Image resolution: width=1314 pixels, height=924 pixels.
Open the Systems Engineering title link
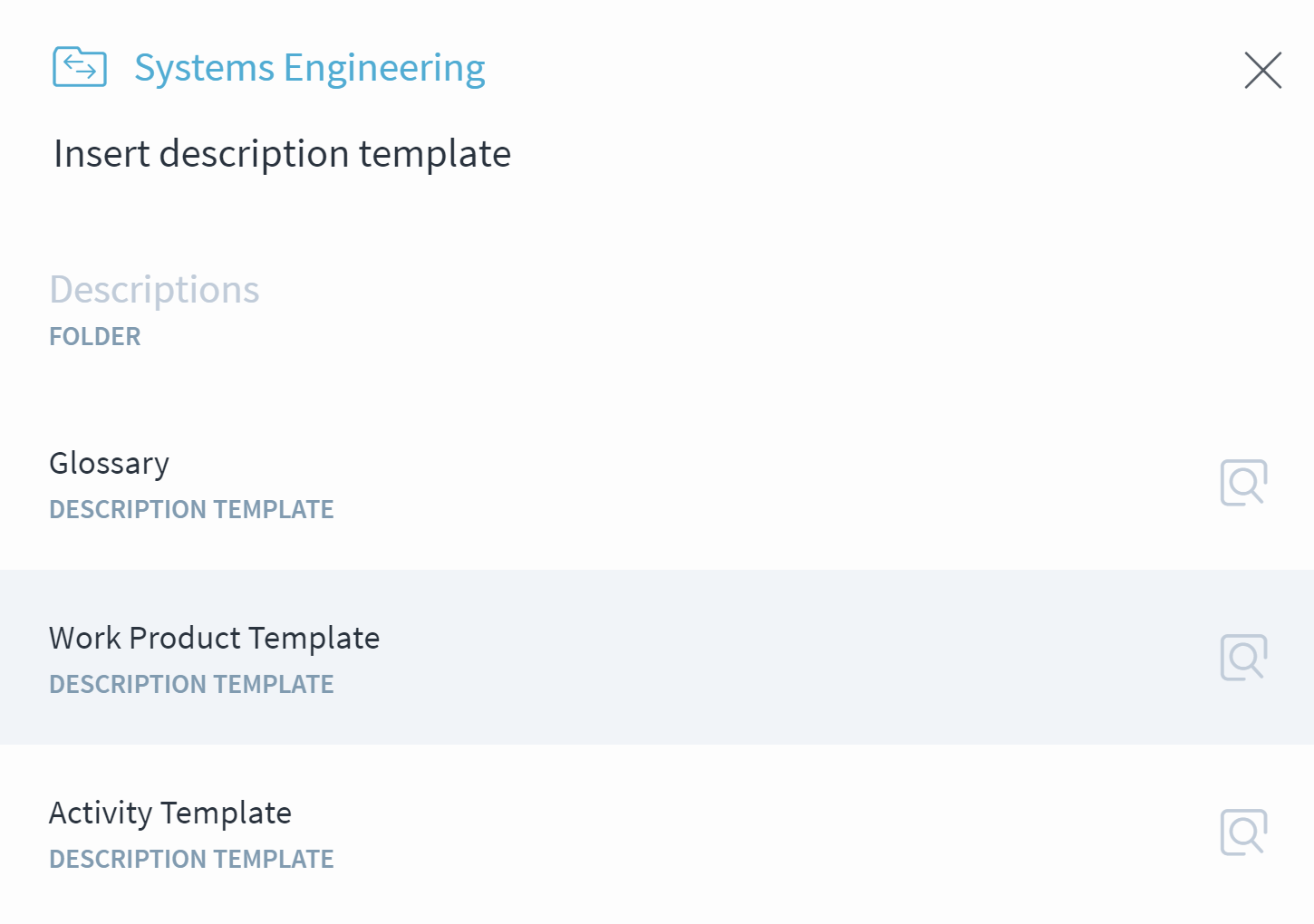[310, 69]
